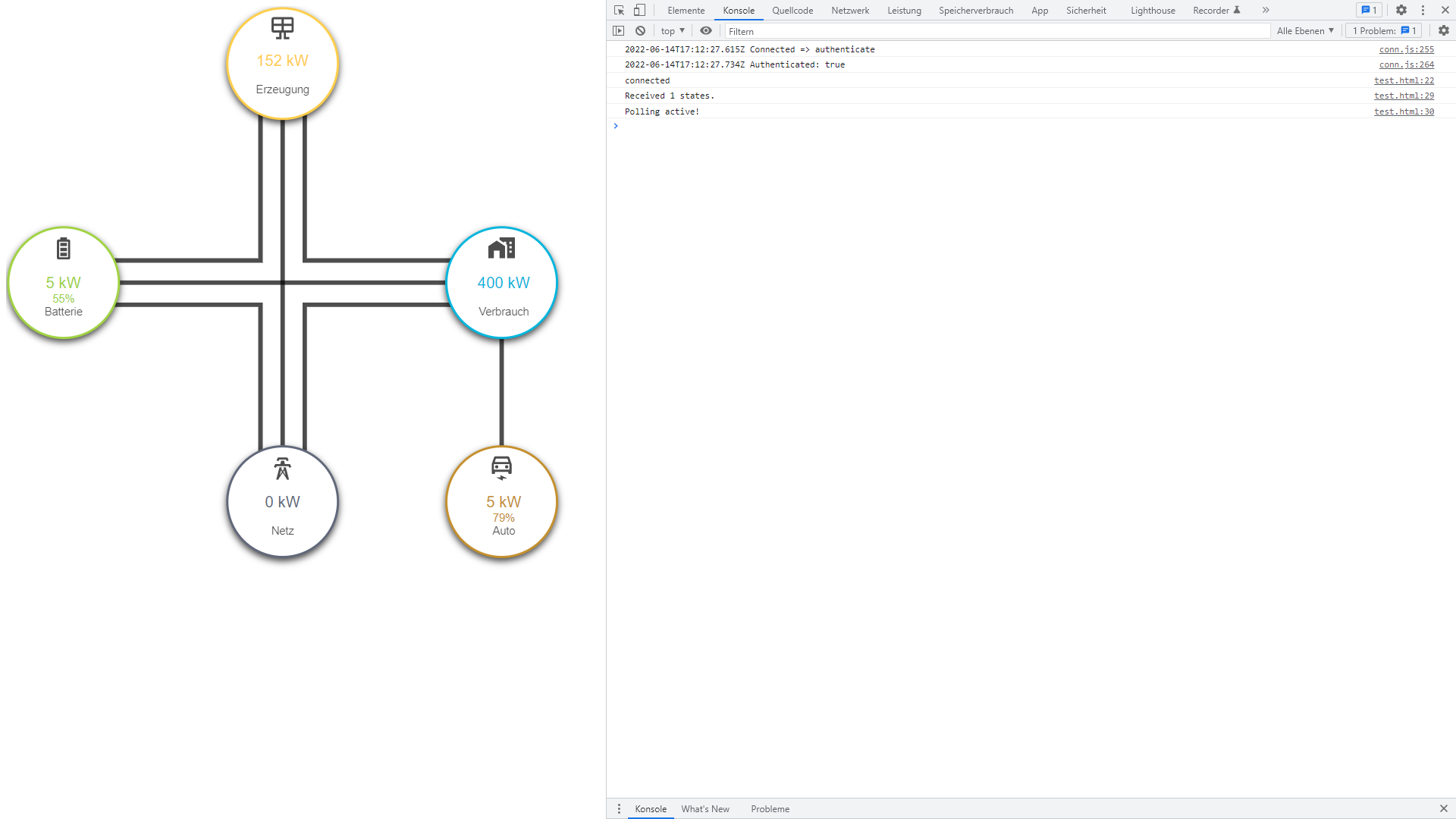This screenshot has height=819, width=1456.
Task: Open source link conn.js:264
Action: coord(1406,64)
